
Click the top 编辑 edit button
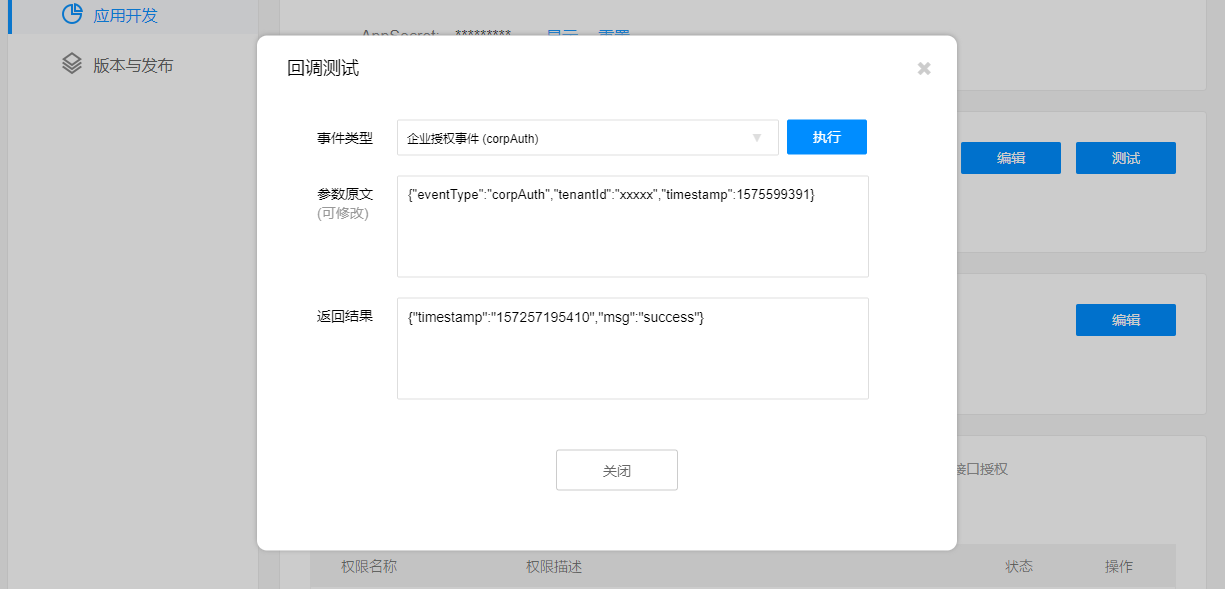[1010, 157]
